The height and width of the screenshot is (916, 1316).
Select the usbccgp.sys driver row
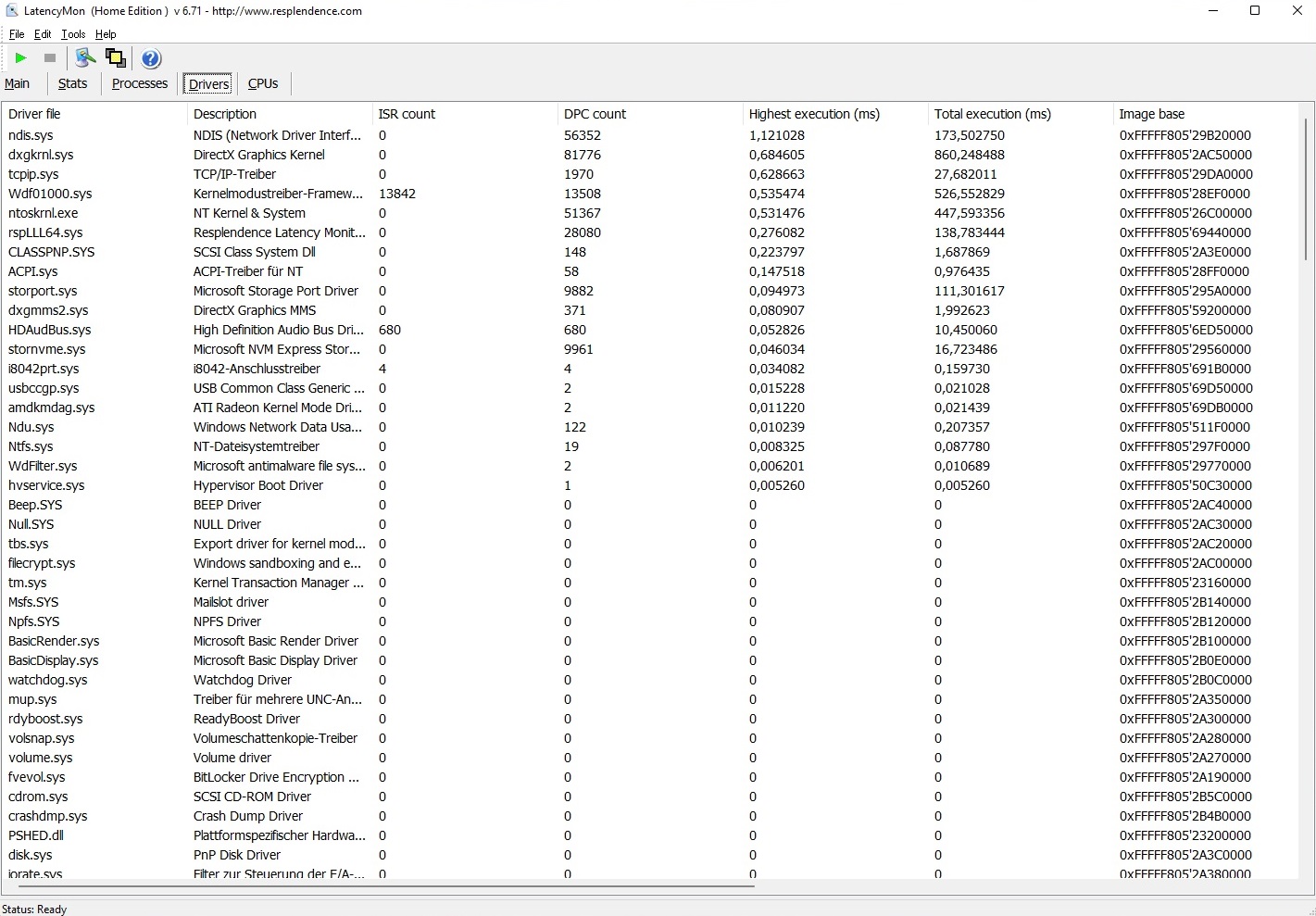tap(650, 388)
